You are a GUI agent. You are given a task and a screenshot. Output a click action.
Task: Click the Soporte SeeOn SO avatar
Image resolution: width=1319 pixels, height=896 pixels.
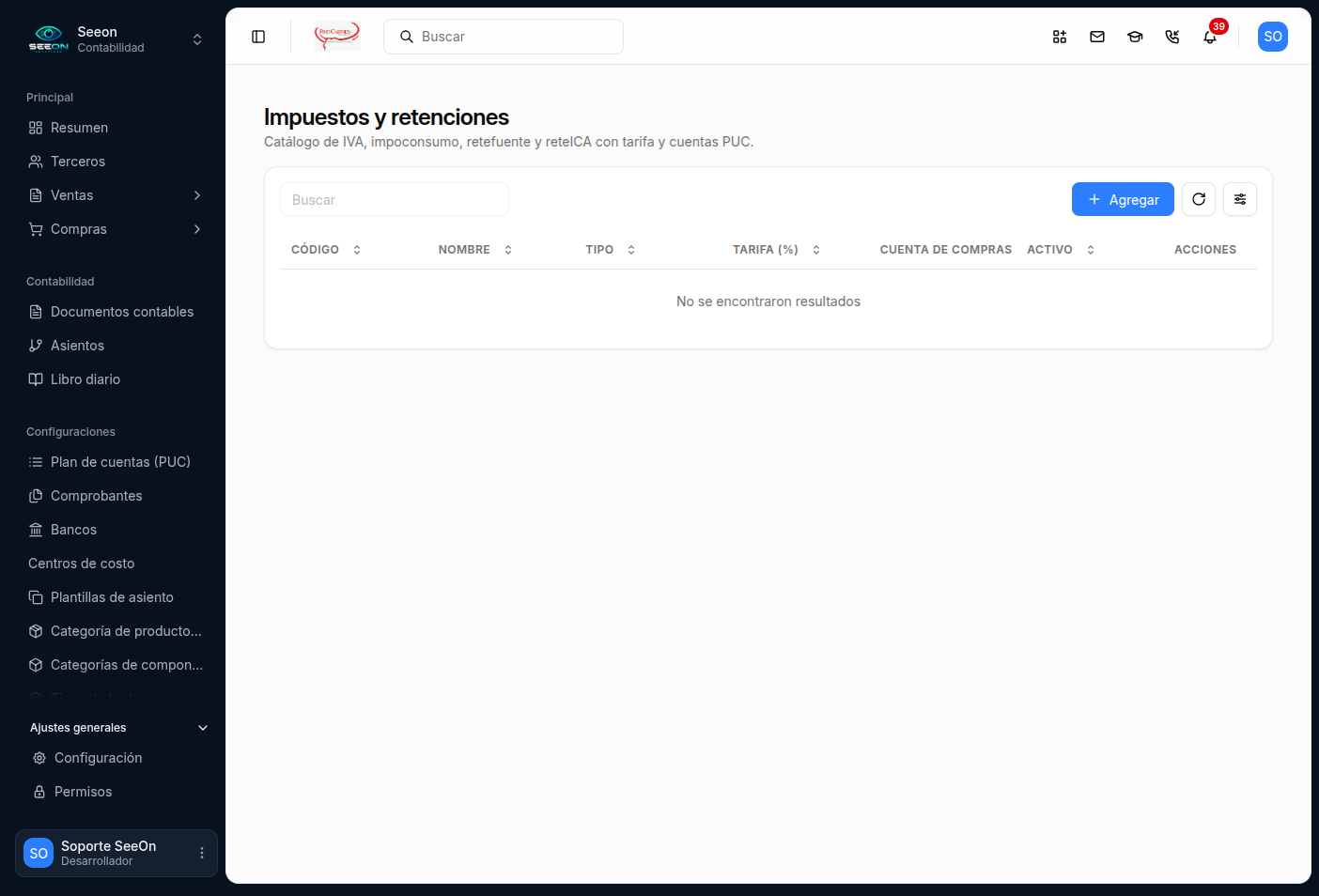pyautogui.click(x=39, y=853)
